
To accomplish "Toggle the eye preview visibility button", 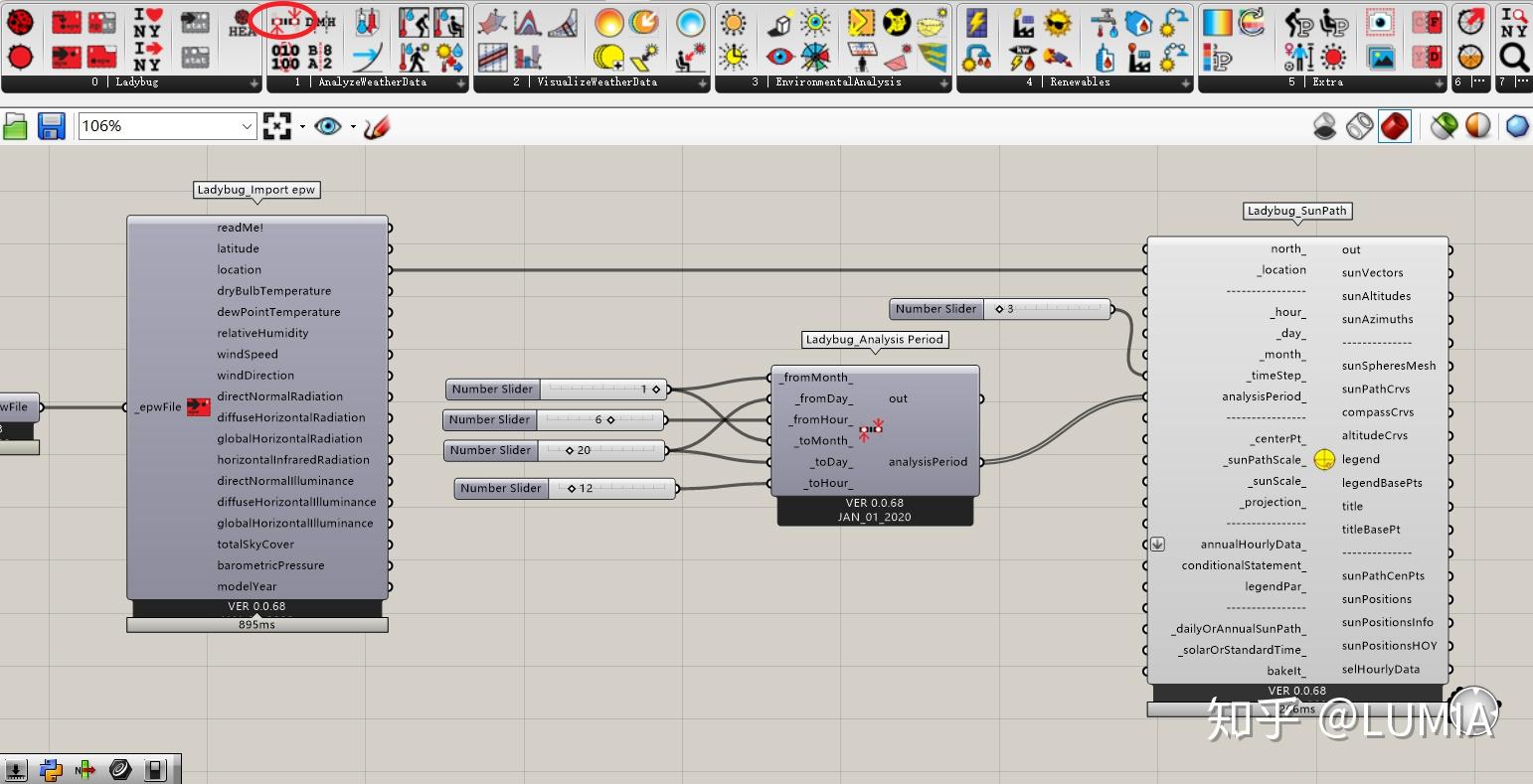I will 327,126.
